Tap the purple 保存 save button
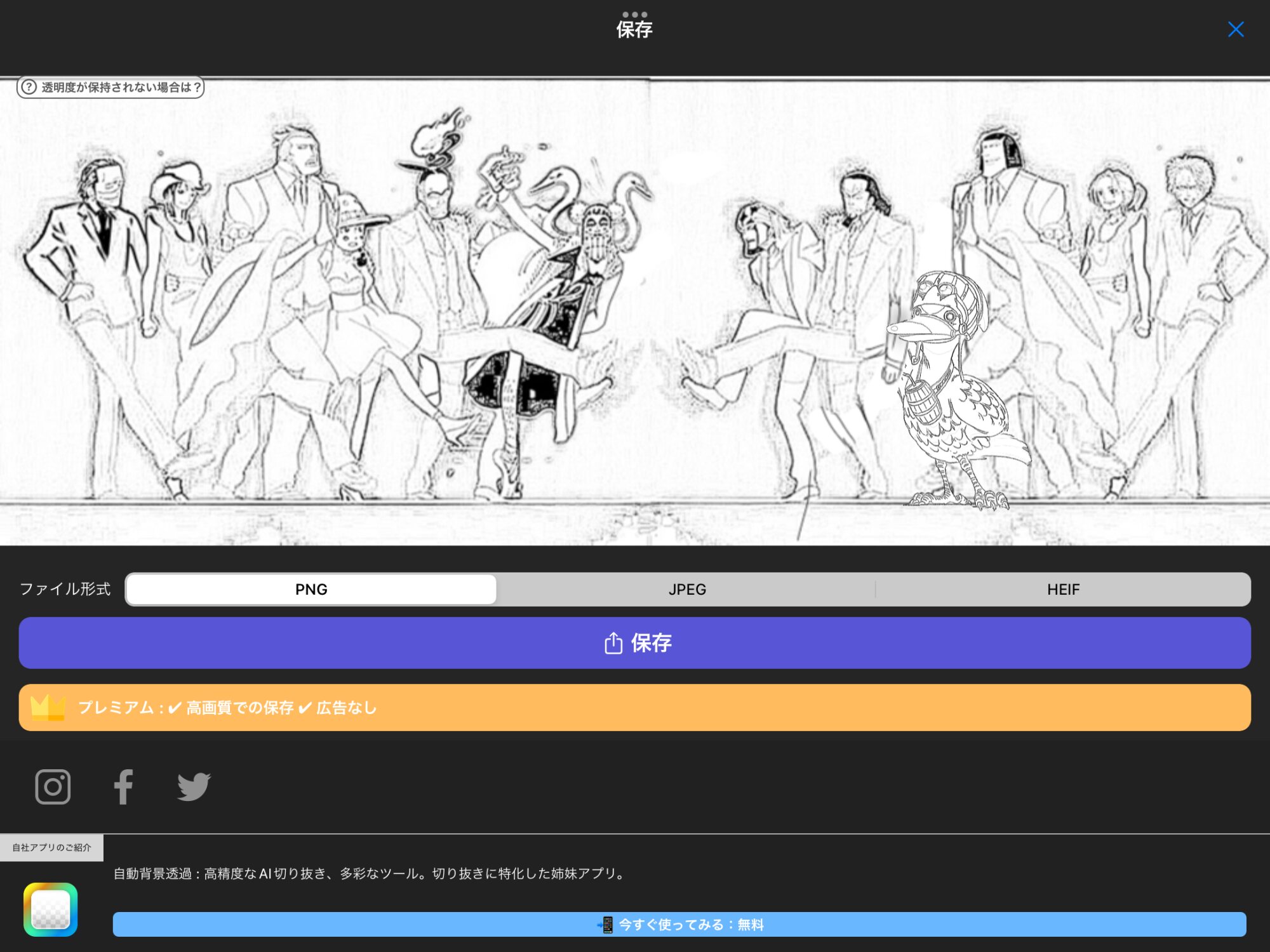Image resolution: width=1270 pixels, height=952 pixels. tap(635, 643)
